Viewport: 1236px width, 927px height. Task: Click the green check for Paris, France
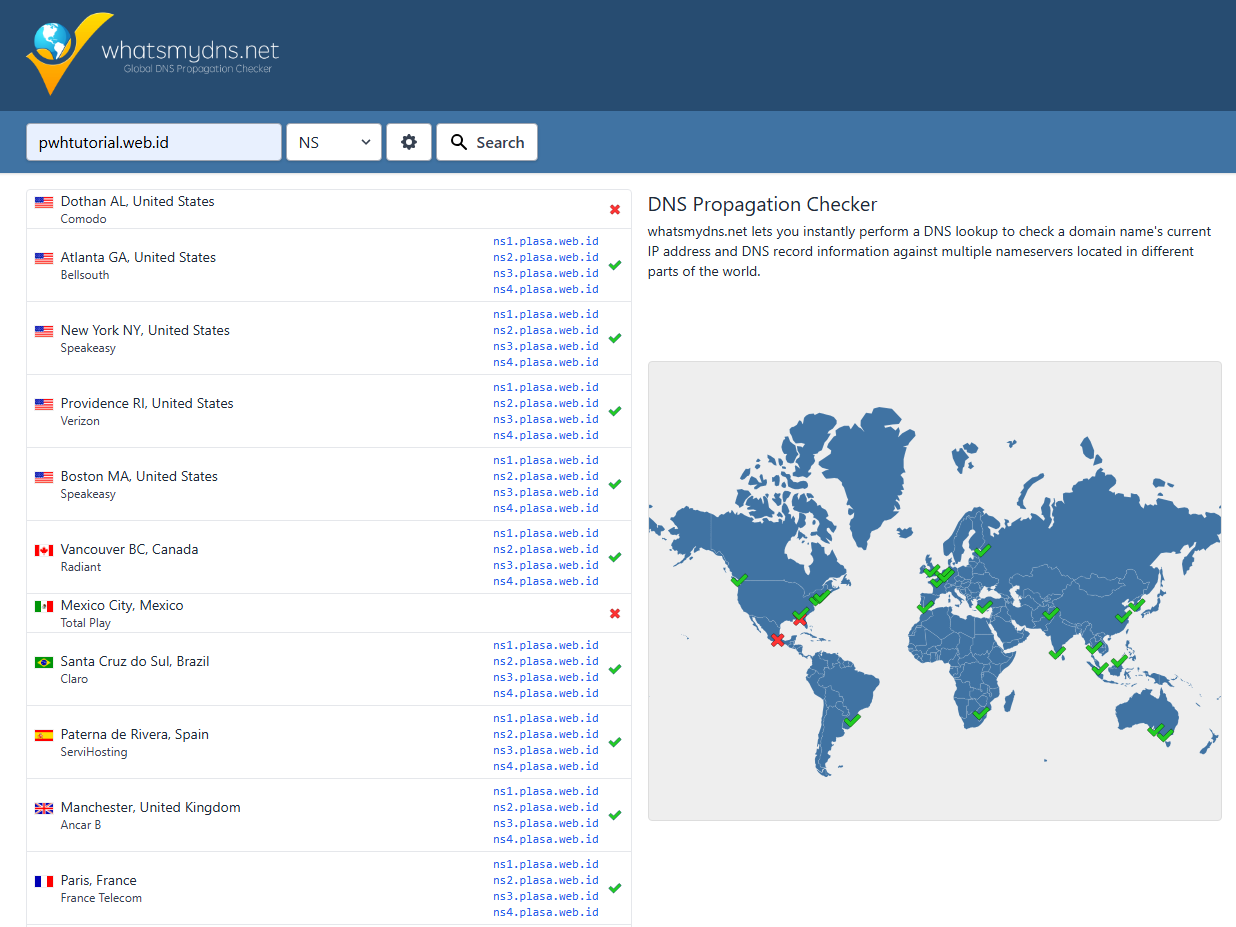(x=615, y=888)
